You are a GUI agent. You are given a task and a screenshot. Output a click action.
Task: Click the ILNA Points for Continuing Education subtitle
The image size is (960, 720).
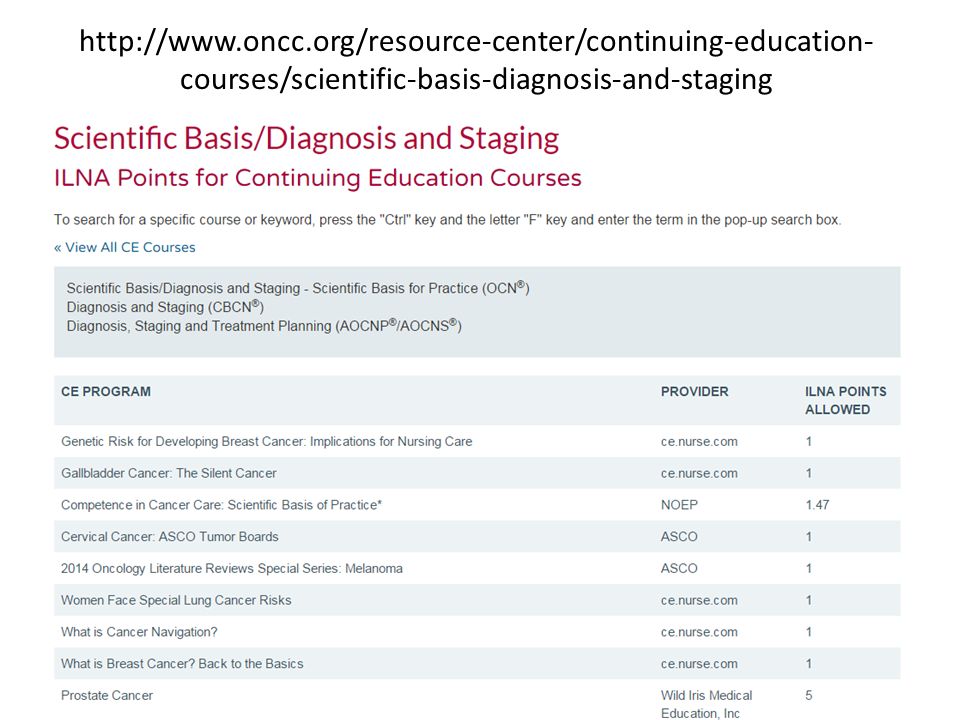(x=318, y=178)
